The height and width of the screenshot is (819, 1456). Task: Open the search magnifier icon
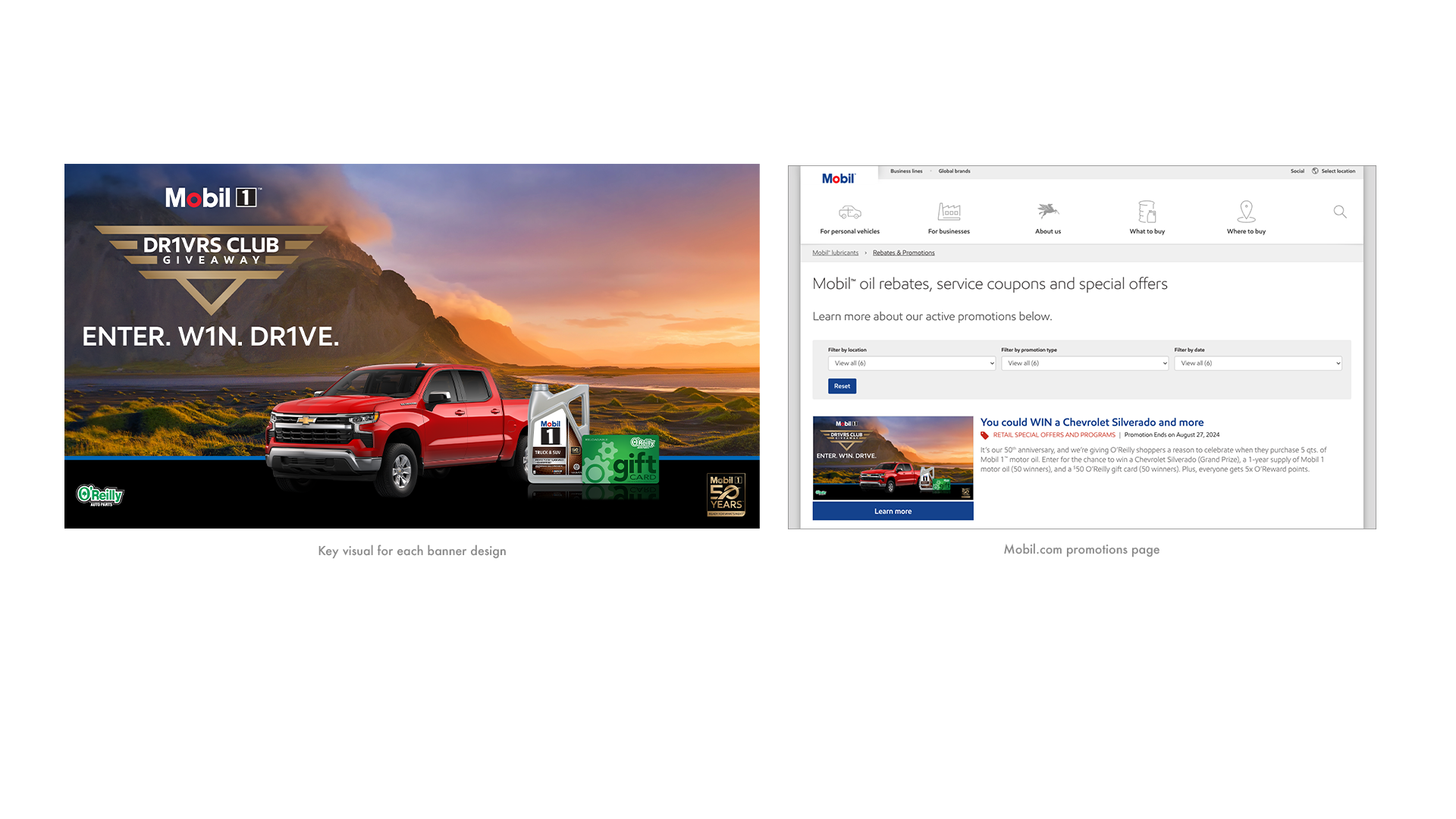coord(1340,212)
